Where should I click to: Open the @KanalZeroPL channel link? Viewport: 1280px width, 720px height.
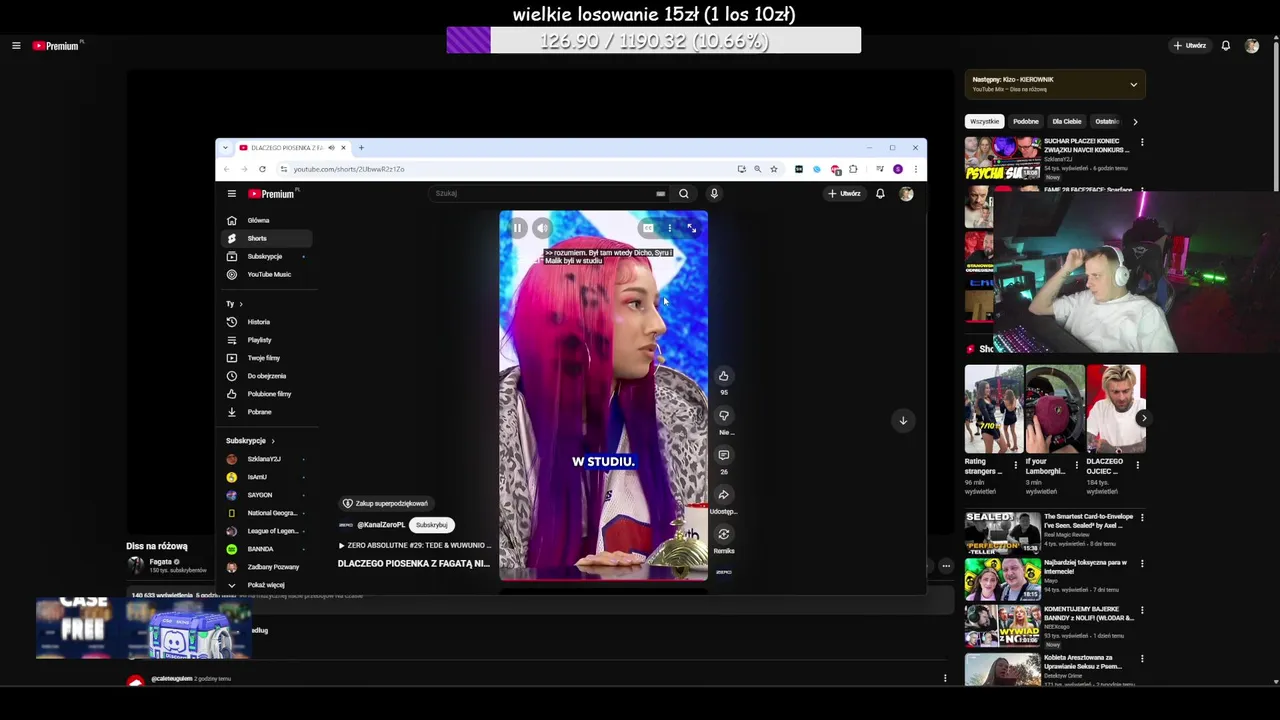[381, 525]
